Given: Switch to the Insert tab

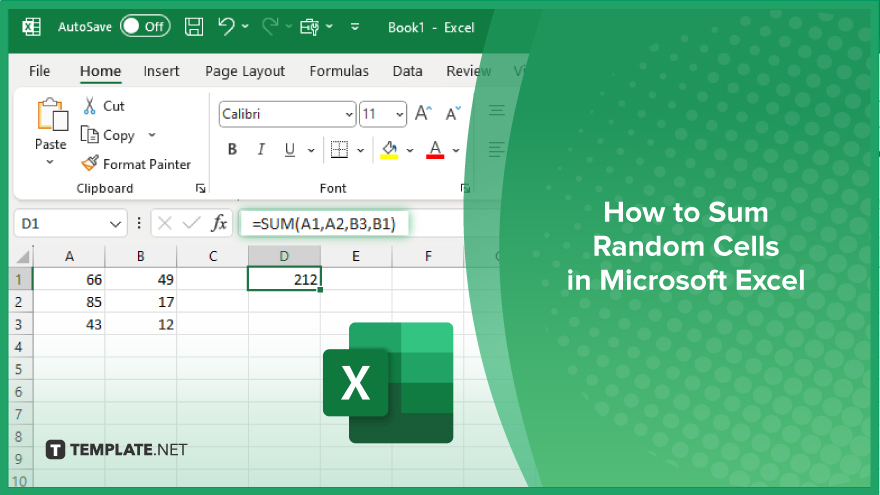Looking at the screenshot, I should tap(161, 71).
